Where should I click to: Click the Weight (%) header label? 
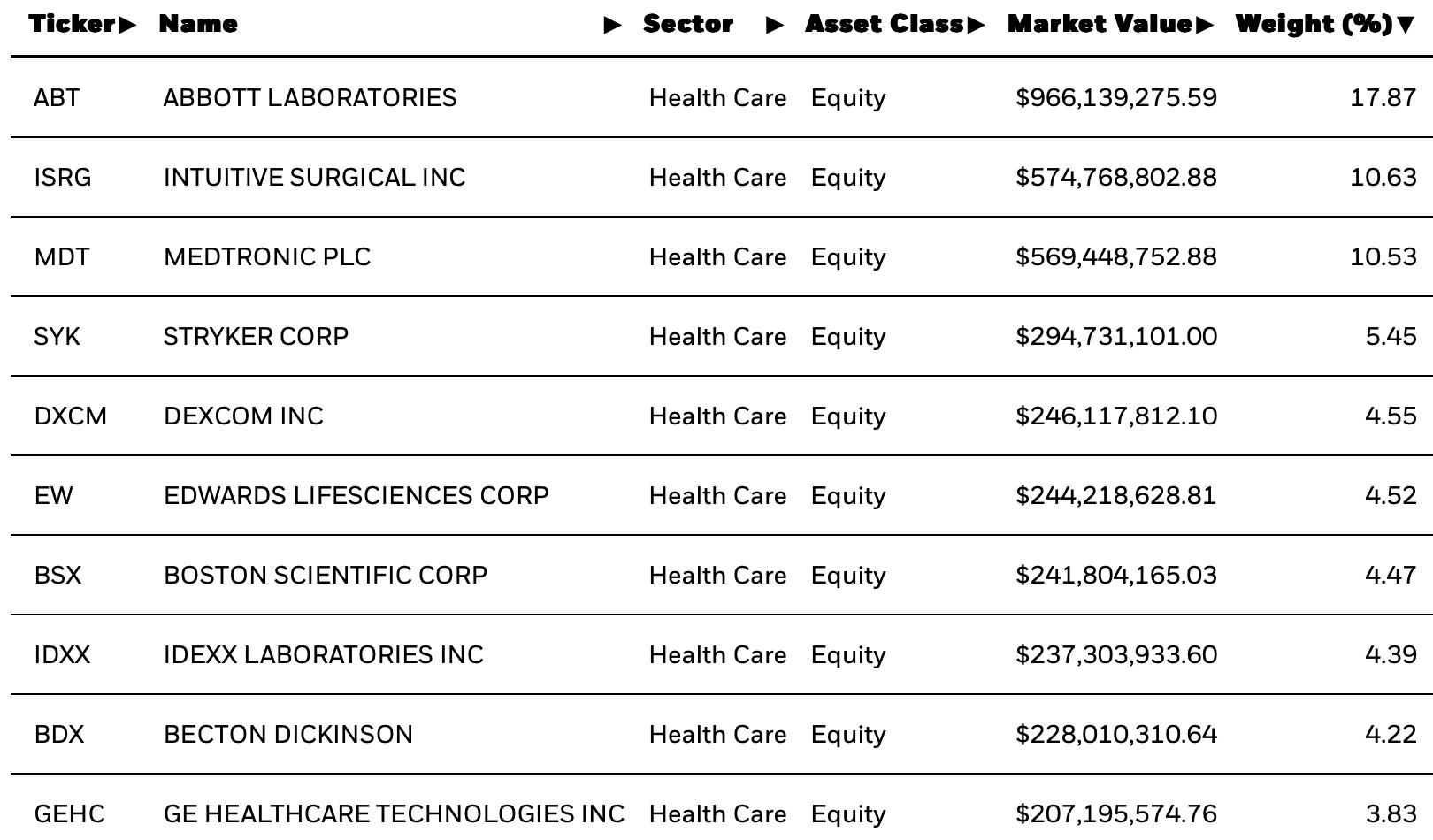pos(1314,24)
